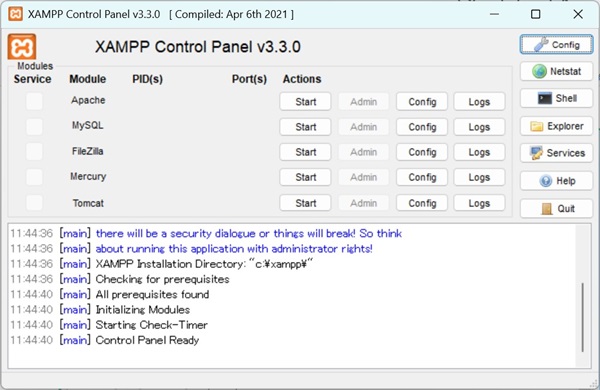Viewport: 600px width, 390px height.
Task: Click the FileZilla Admin button
Action: [x=364, y=152]
